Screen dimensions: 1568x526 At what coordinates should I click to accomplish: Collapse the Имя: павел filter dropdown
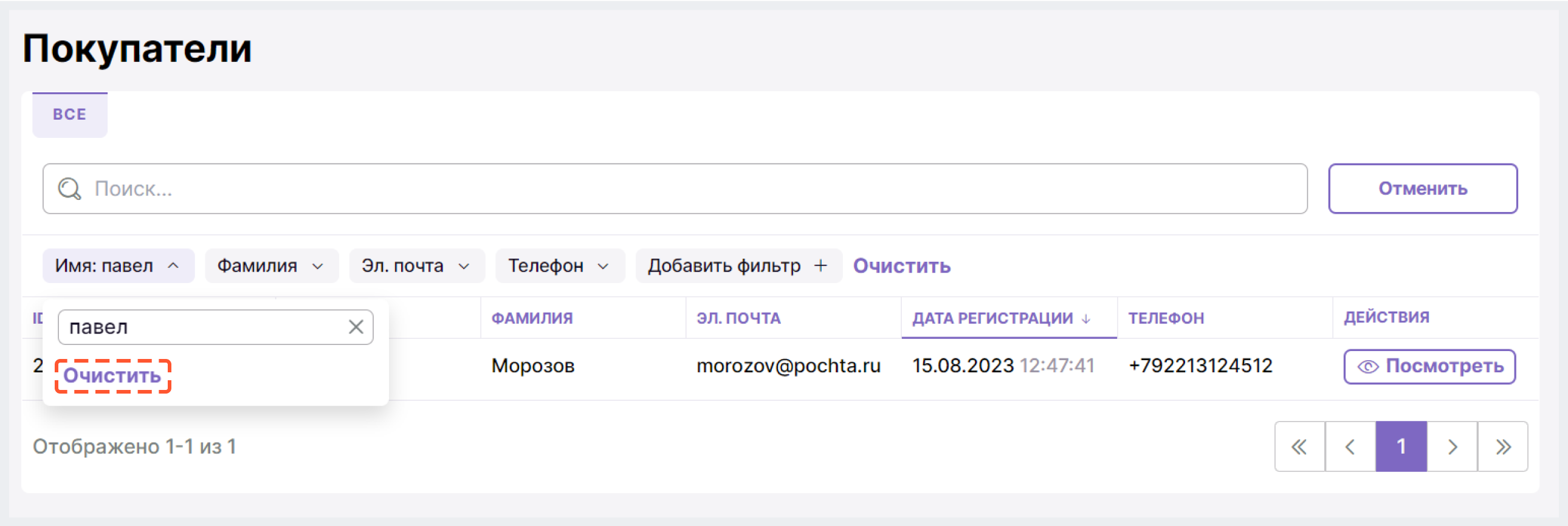pos(119,266)
